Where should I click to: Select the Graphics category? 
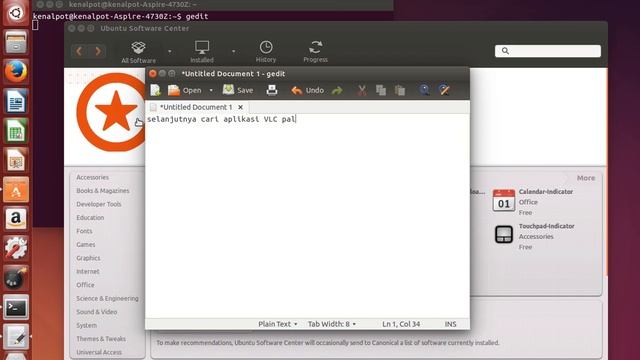[88, 258]
